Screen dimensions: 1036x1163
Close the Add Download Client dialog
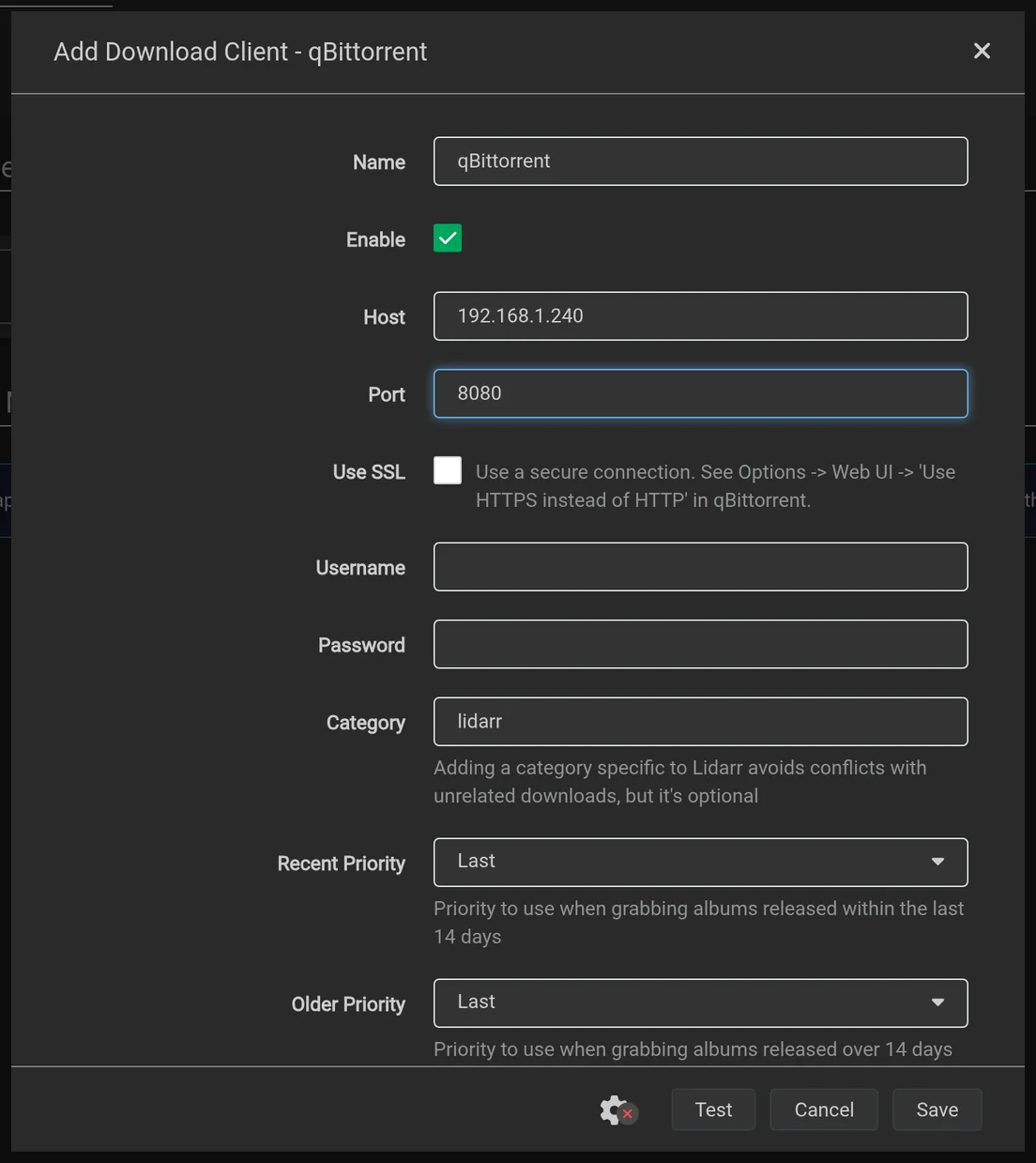click(x=982, y=51)
